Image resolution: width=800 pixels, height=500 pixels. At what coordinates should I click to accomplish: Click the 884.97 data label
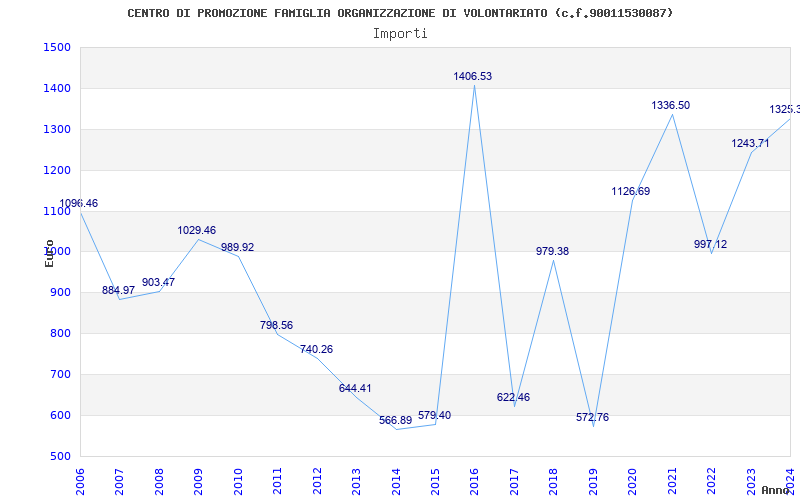pyautogui.click(x=118, y=290)
